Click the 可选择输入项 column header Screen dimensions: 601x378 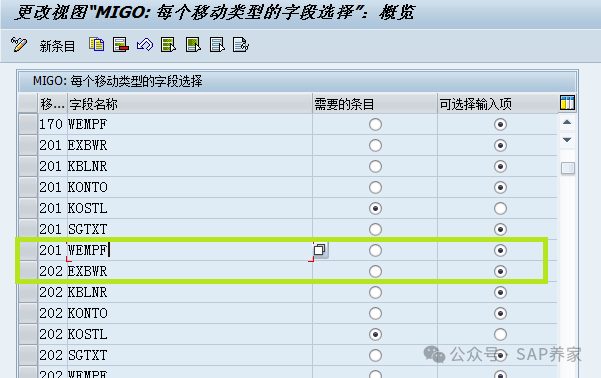(498, 104)
